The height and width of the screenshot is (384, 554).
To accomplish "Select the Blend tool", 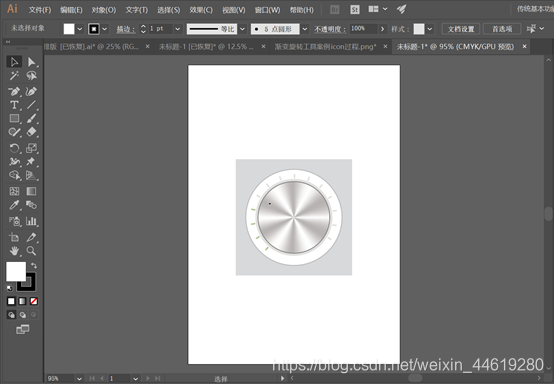I will (31, 205).
